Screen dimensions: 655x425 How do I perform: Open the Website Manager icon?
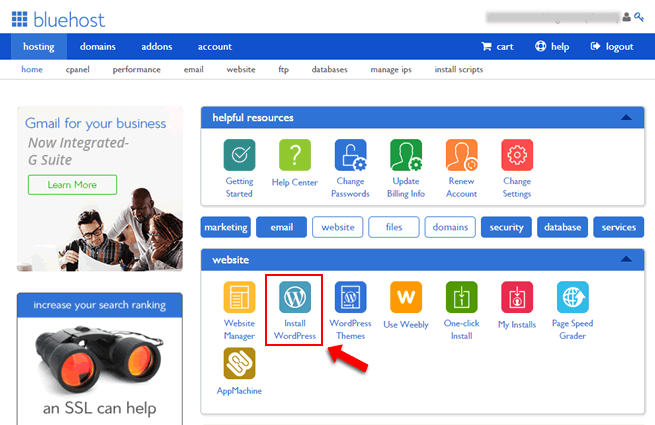239,297
